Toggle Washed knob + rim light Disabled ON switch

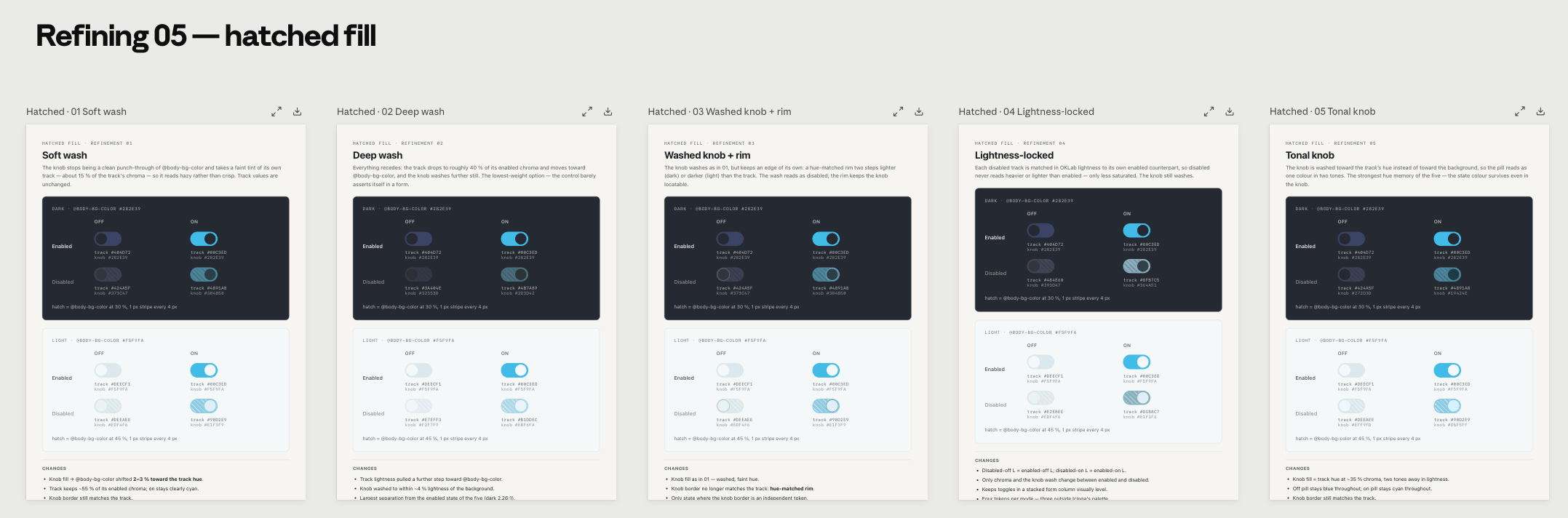[x=826, y=406]
